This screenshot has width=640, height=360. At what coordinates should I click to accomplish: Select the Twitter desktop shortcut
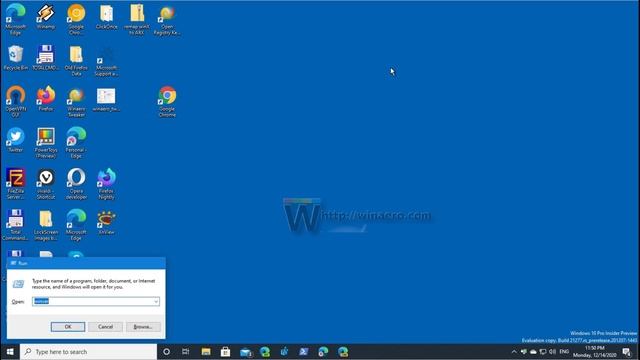point(16,140)
